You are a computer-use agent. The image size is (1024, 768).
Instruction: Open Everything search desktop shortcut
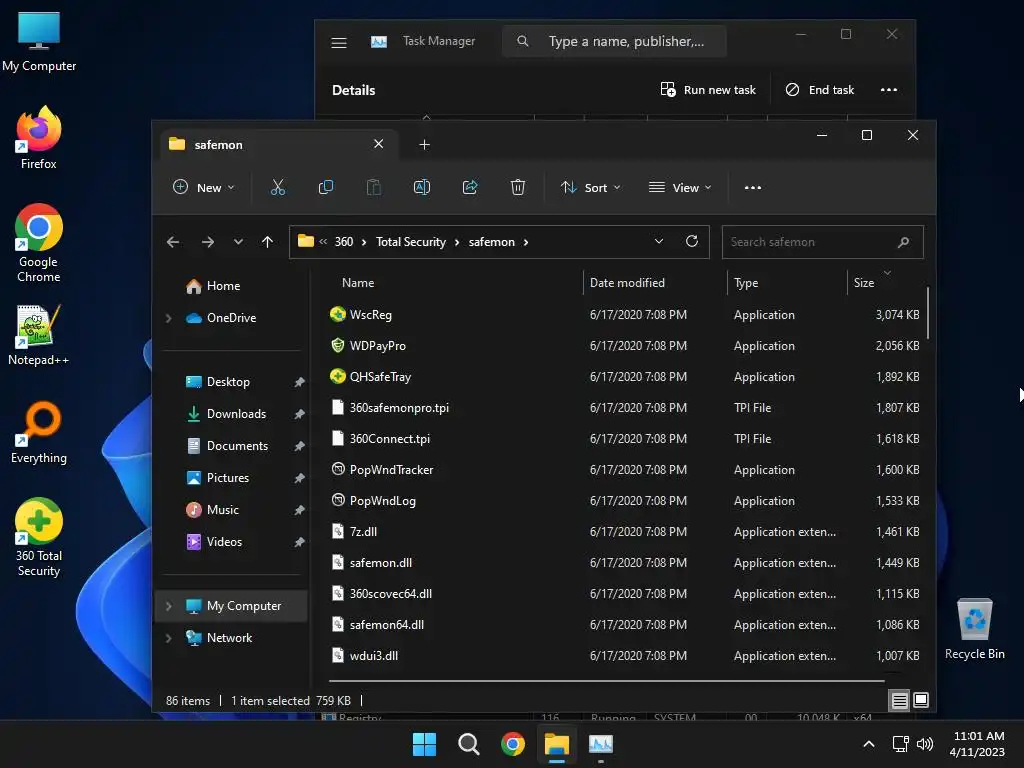click(39, 432)
